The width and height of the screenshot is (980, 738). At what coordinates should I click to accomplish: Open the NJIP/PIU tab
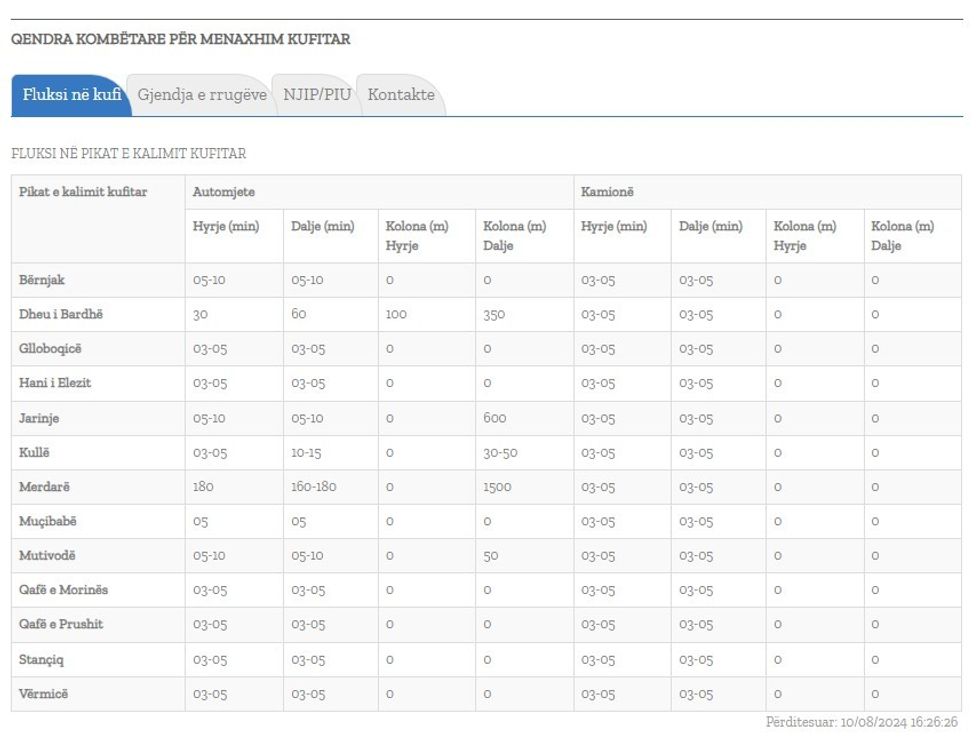pyautogui.click(x=317, y=95)
